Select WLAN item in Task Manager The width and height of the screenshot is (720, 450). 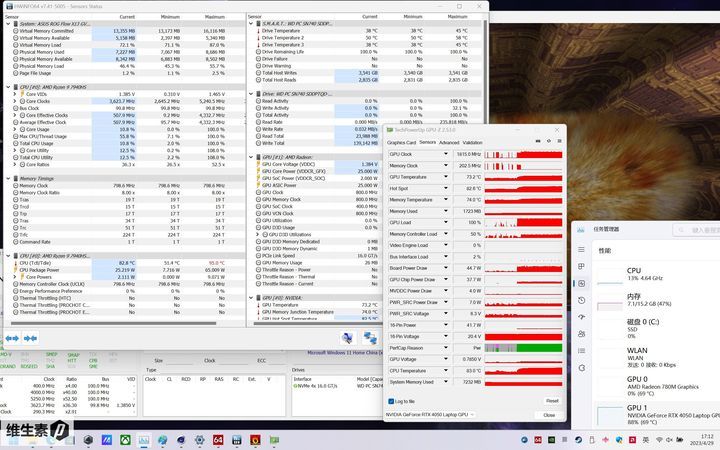658,357
